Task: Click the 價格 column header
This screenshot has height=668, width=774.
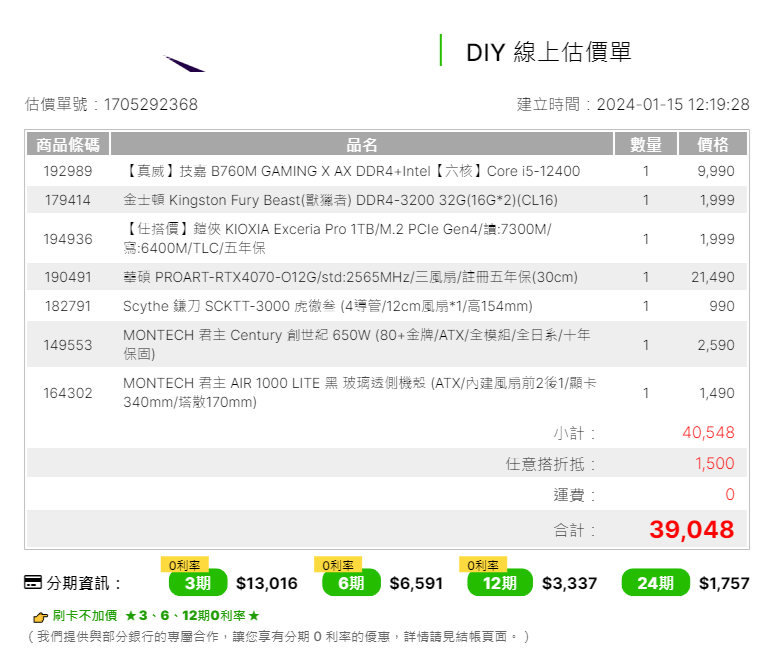Action: pyautogui.click(x=713, y=144)
